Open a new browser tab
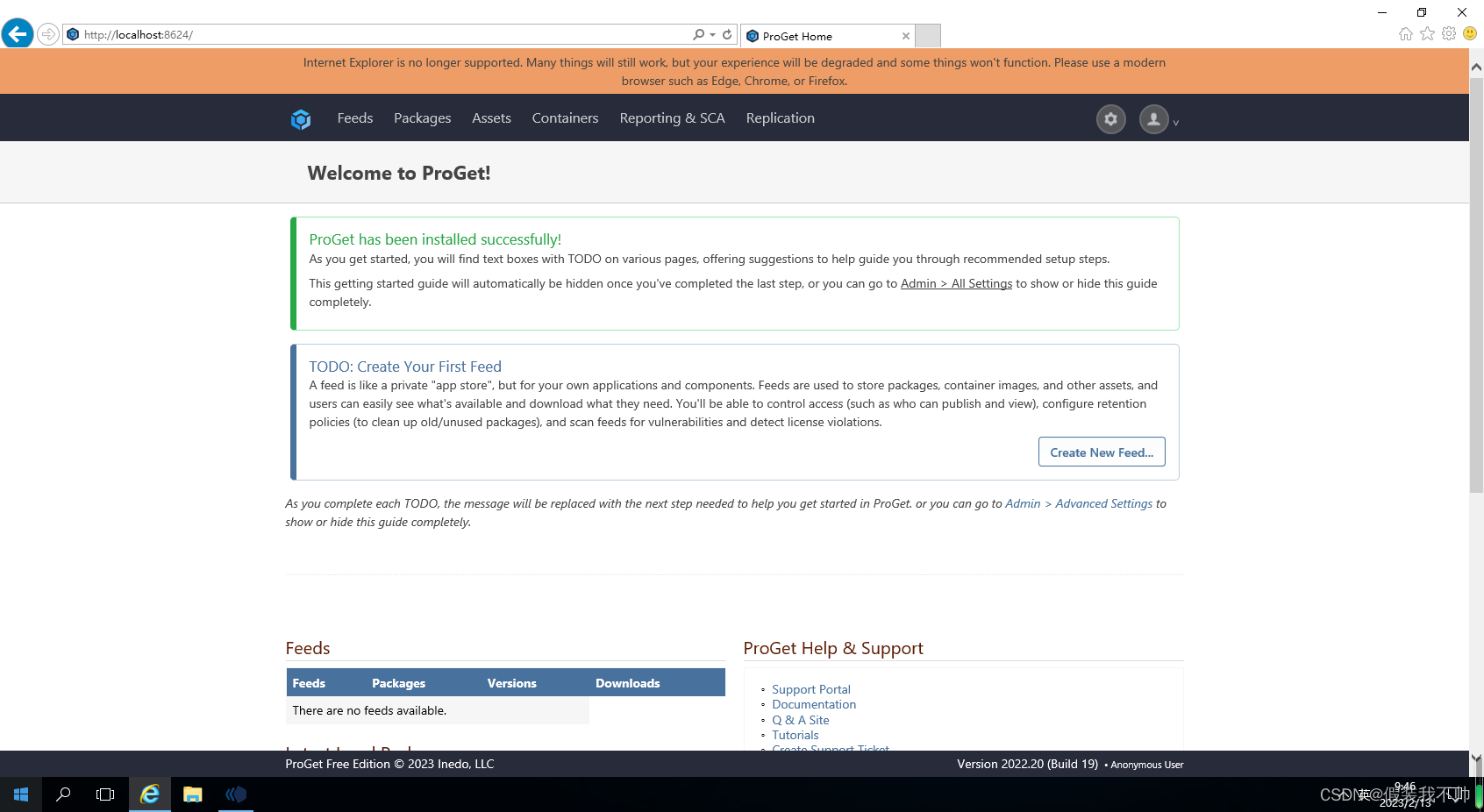Image resolution: width=1484 pixels, height=812 pixels. (928, 35)
